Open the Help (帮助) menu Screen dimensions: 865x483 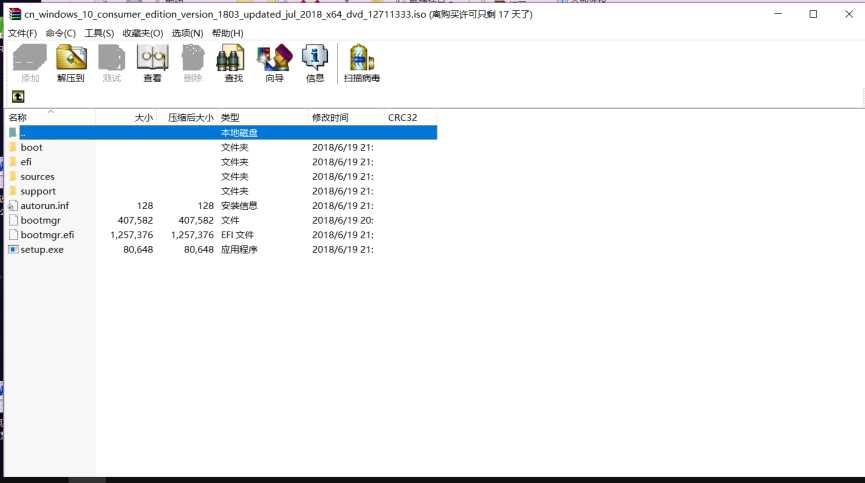pos(228,33)
